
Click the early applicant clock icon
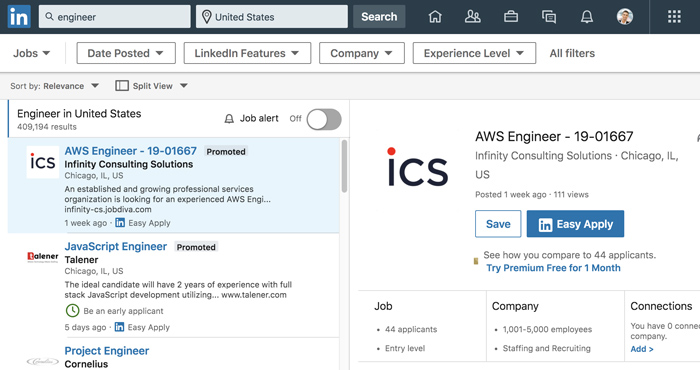[72, 311]
